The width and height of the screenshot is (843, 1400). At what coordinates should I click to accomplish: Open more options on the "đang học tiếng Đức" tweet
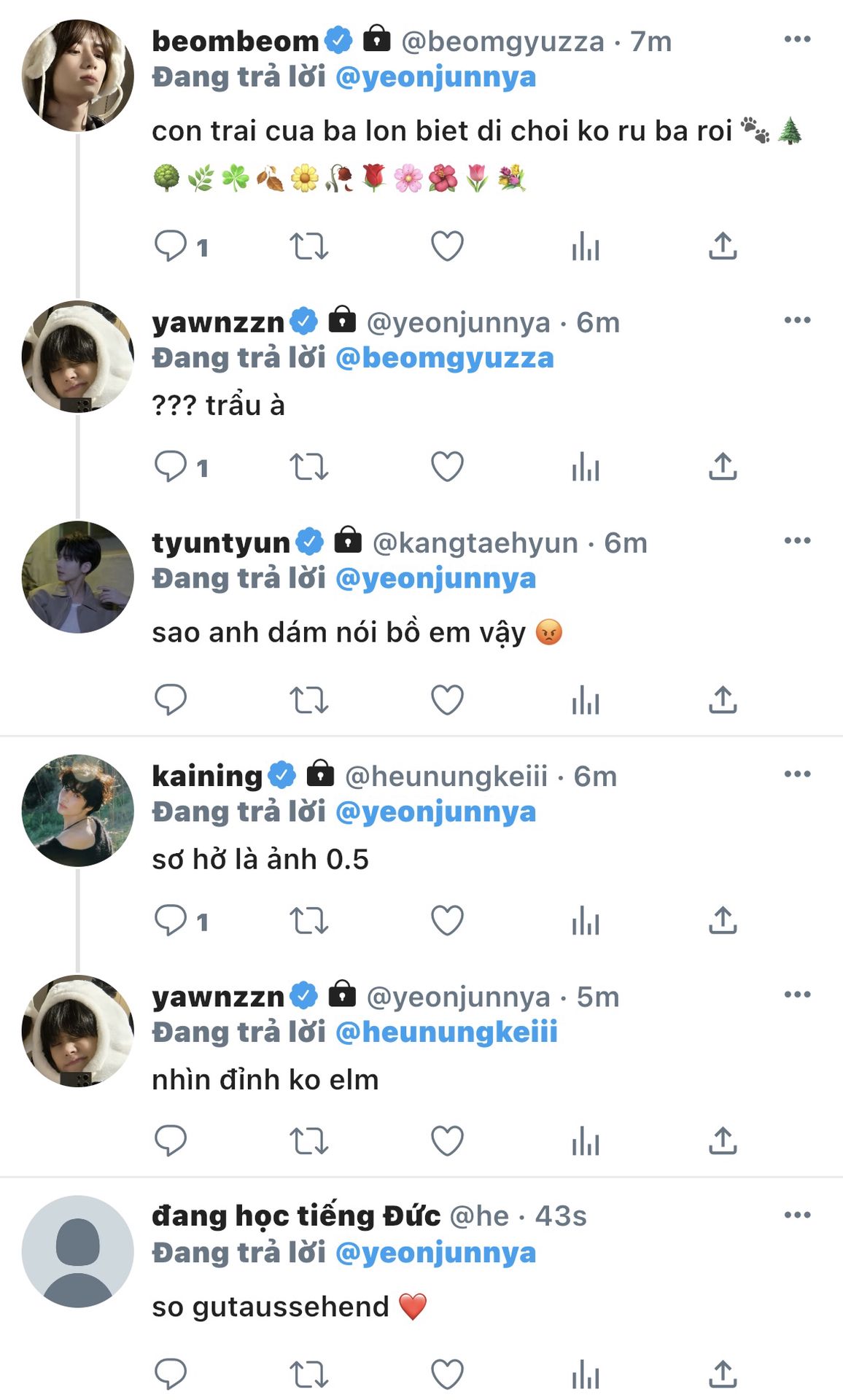797,1215
